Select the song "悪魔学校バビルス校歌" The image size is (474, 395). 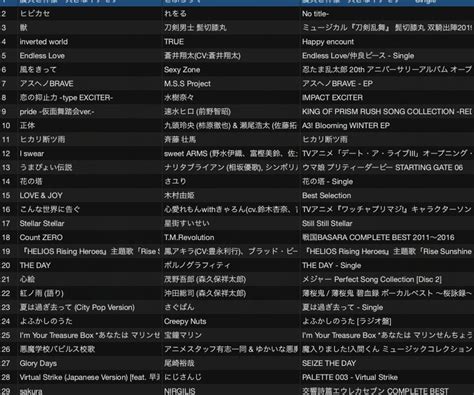[57, 349]
